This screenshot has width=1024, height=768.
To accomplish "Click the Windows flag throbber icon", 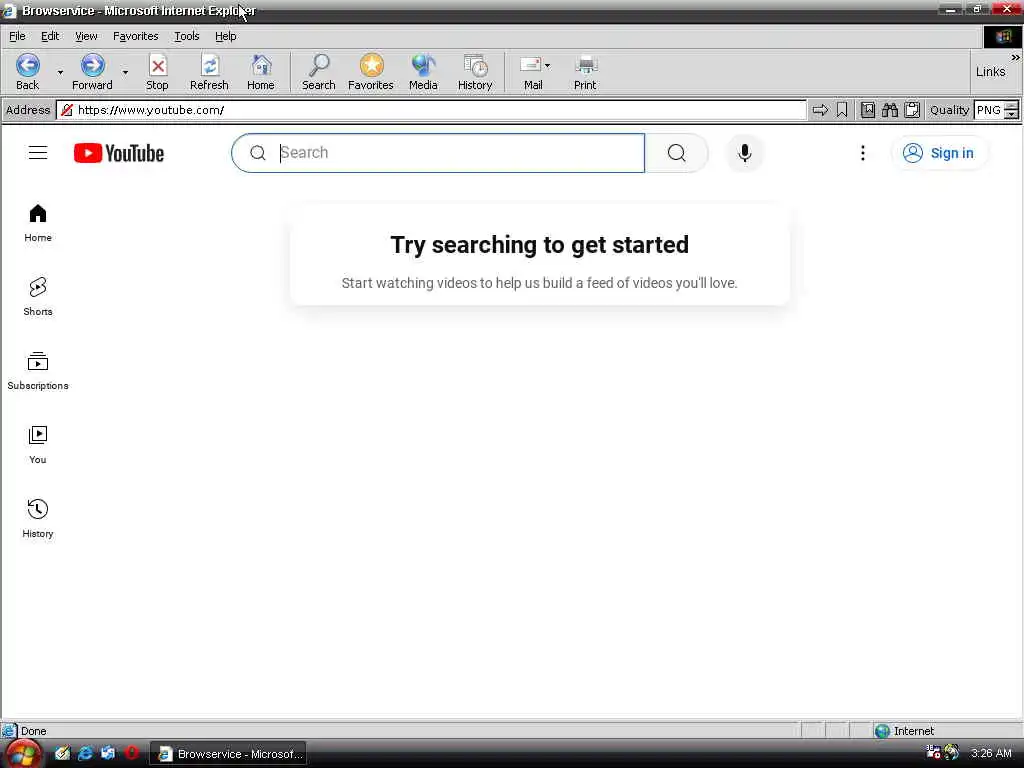I will coord(1003,37).
